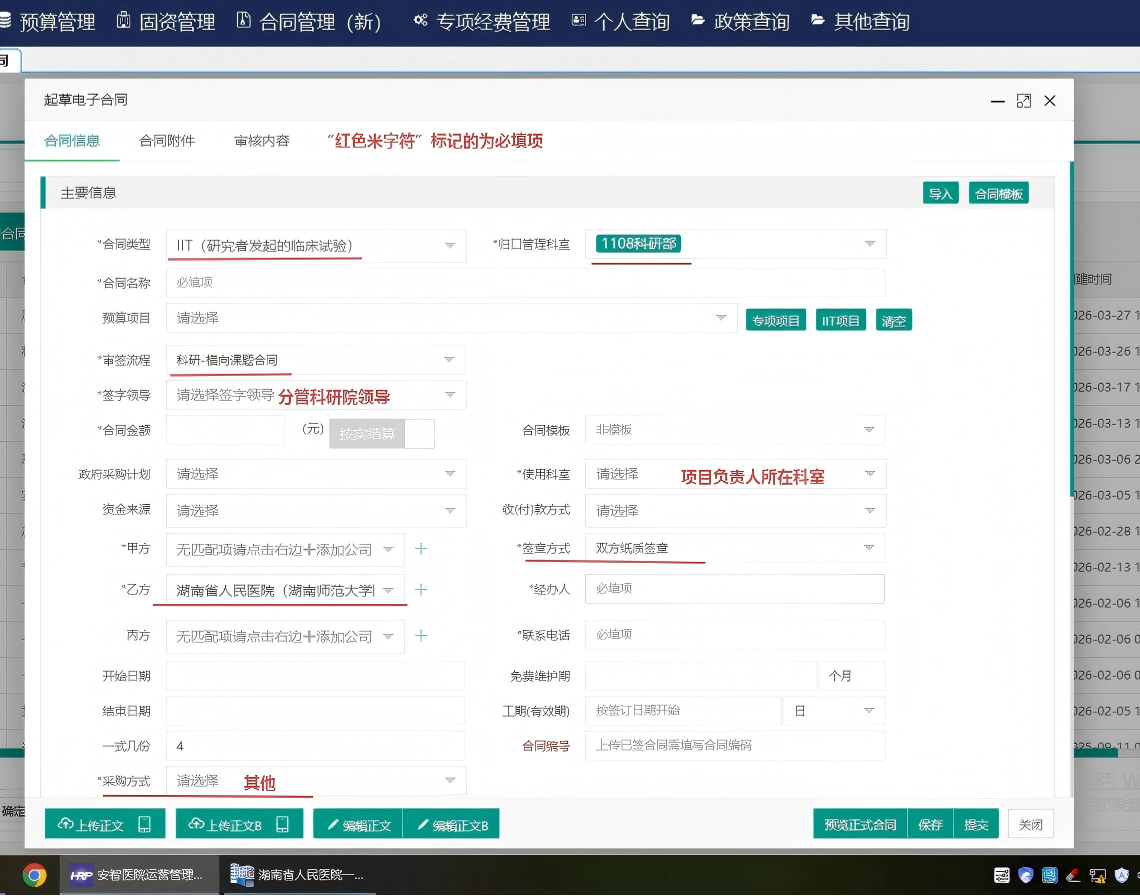The image size is (1140, 896).
Task: Click the 清空 button
Action: tap(894, 320)
